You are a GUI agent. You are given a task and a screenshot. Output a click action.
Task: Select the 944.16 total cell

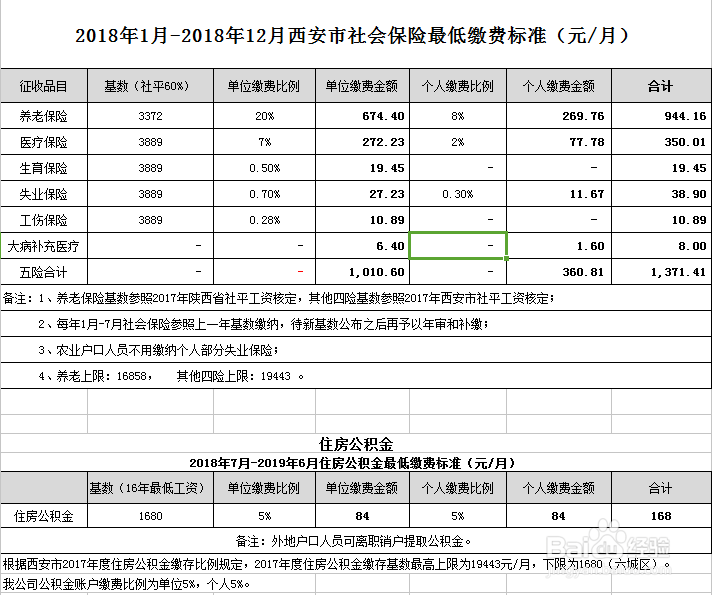(661, 116)
